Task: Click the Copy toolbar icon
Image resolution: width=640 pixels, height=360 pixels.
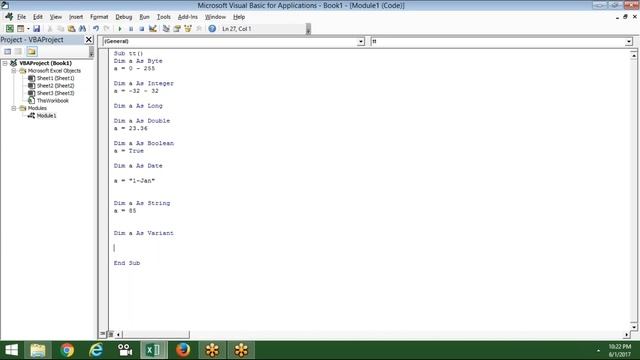Action: (60, 29)
